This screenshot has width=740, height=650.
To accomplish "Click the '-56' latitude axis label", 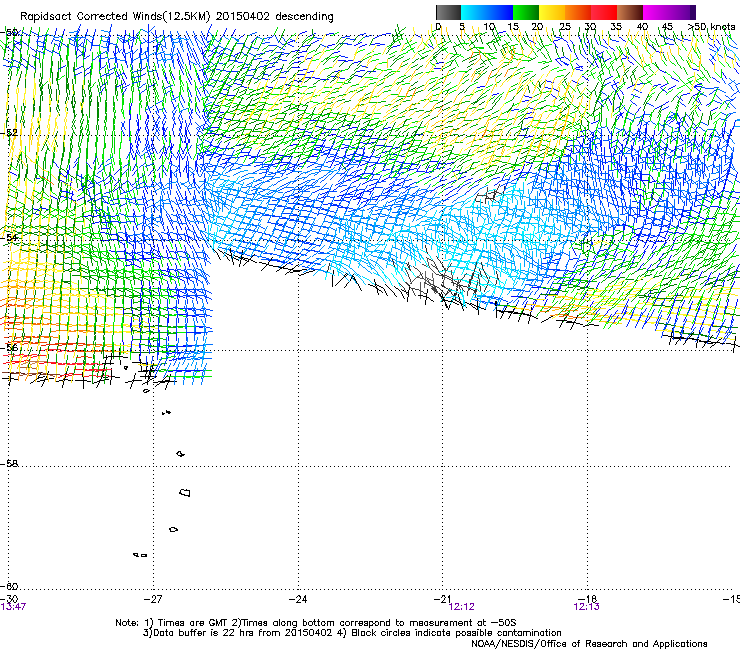I will (9, 347).
